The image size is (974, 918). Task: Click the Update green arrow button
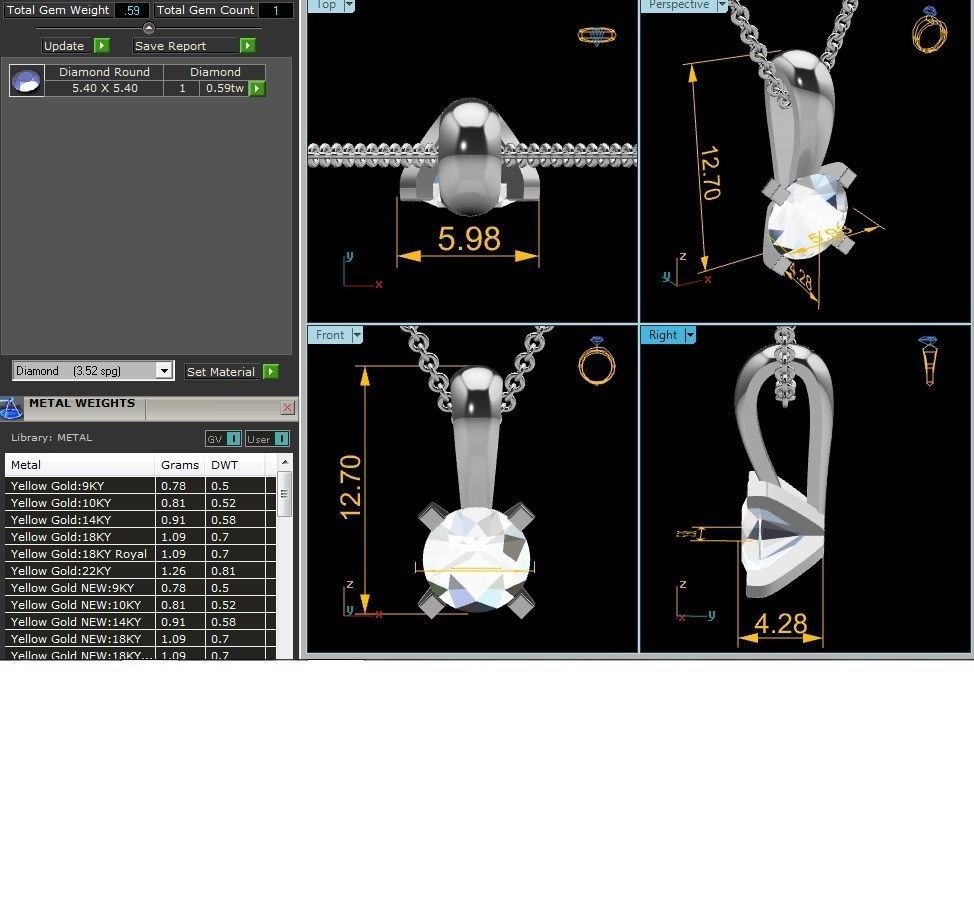[102, 45]
